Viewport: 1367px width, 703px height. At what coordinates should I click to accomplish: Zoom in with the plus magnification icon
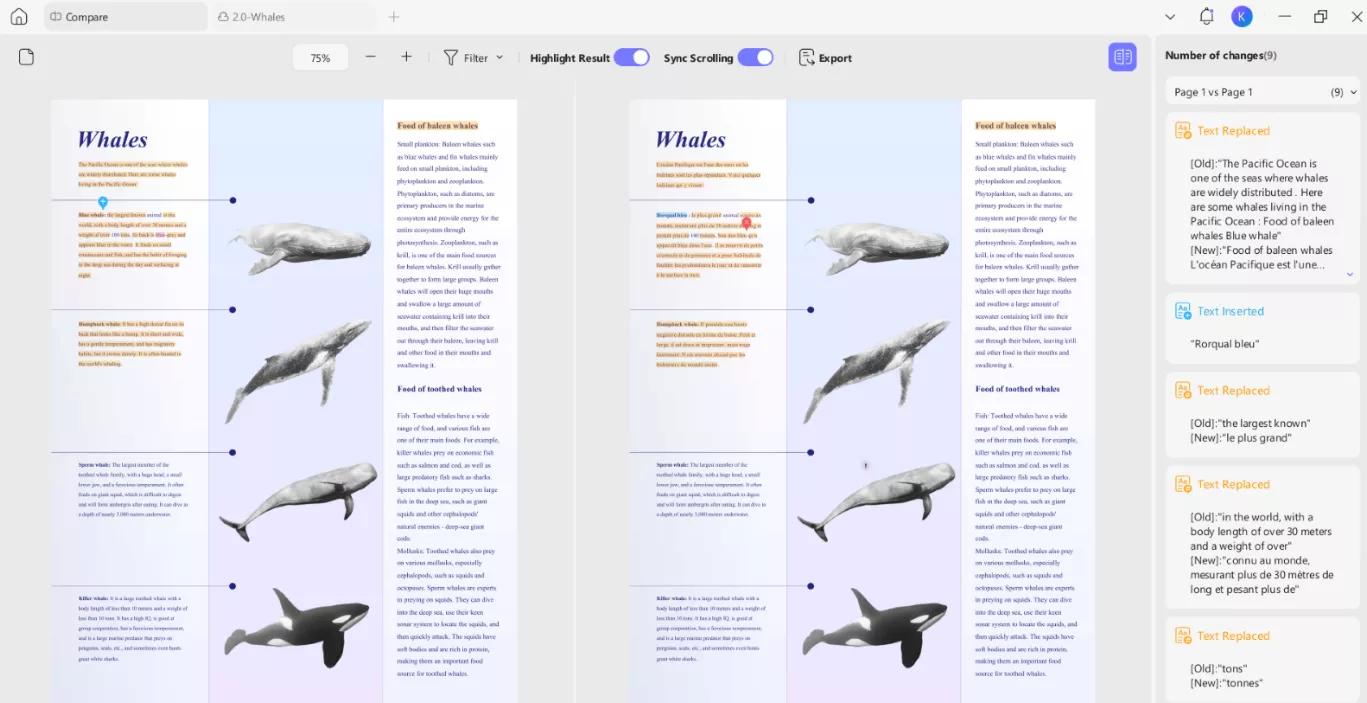(406, 57)
